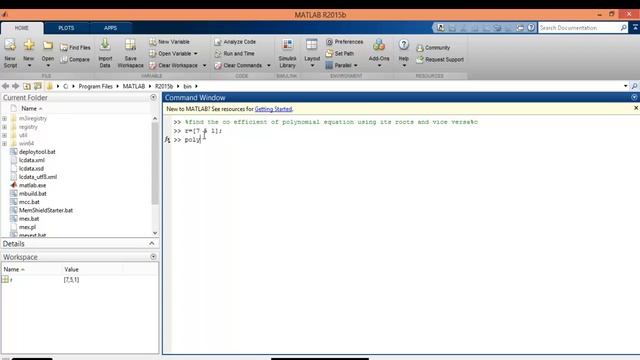The height and width of the screenshot is (360, 640).
Task: Expand the win64 folder
Action: (4, 144)
